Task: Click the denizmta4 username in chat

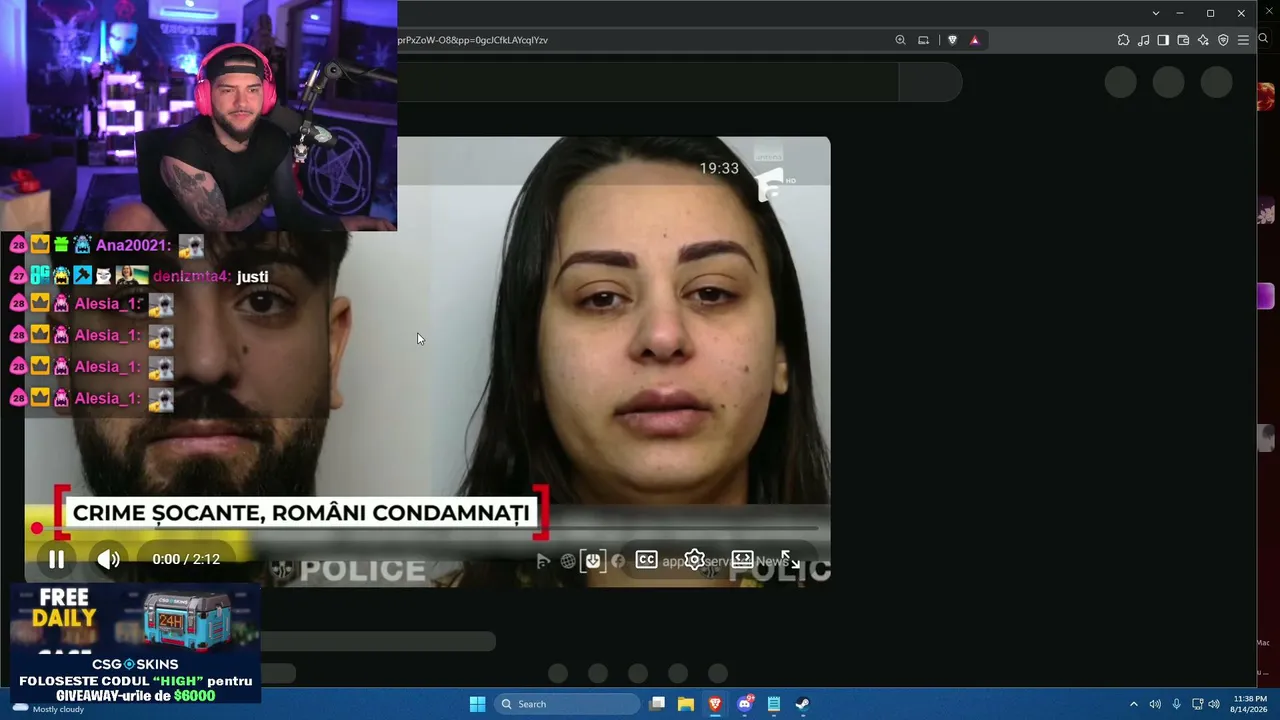Action: click(192, 276)
